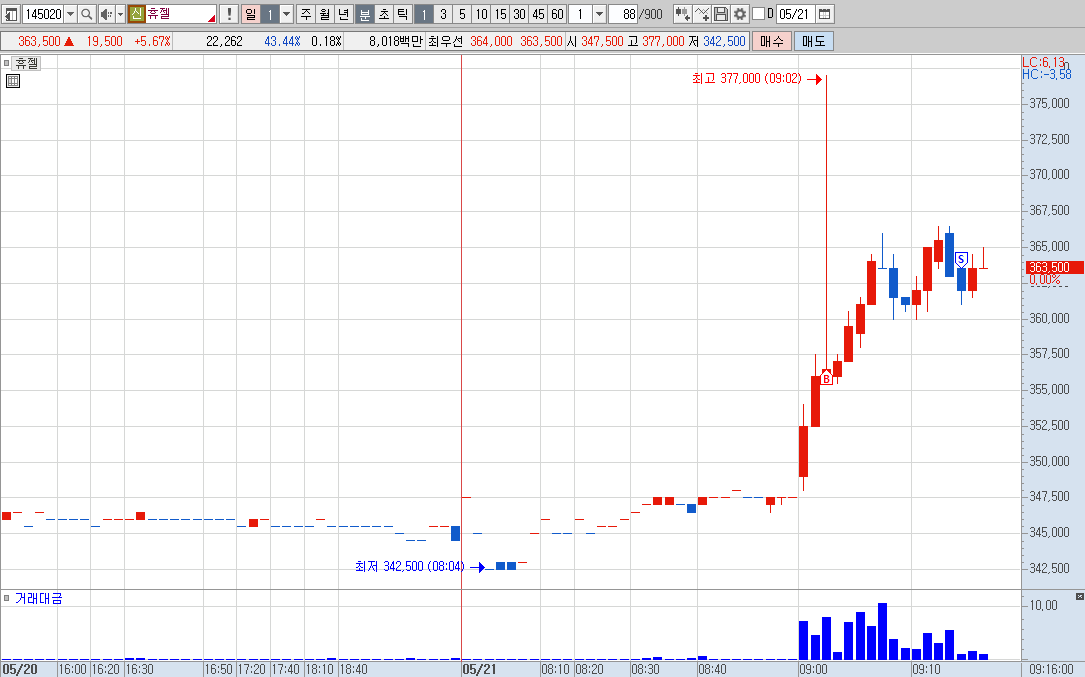Click the 05/20 date axis label
1085x677 pixels.
pyautogui.click(x=19, y=669)
